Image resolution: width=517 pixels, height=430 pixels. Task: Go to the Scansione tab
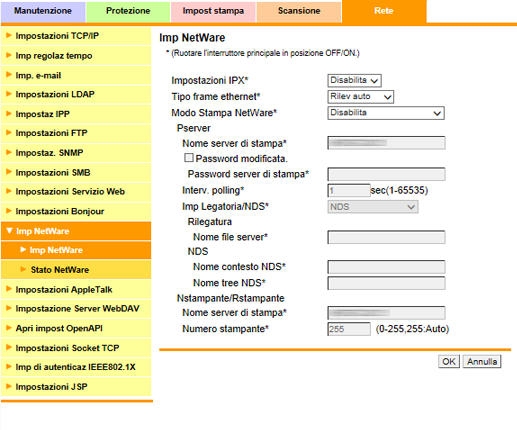[299, 11]
